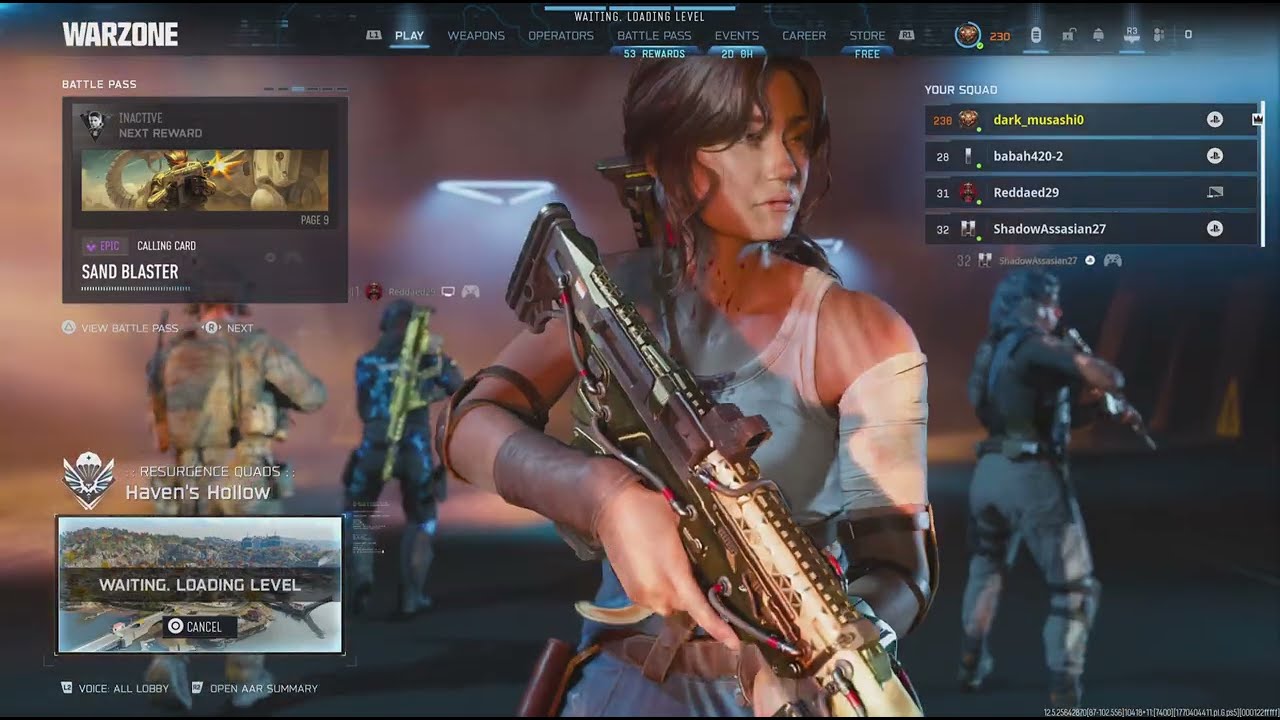1280x720 pixels.
Task: Click the 2D 0H event timer
Action: (x=737, y=54)
